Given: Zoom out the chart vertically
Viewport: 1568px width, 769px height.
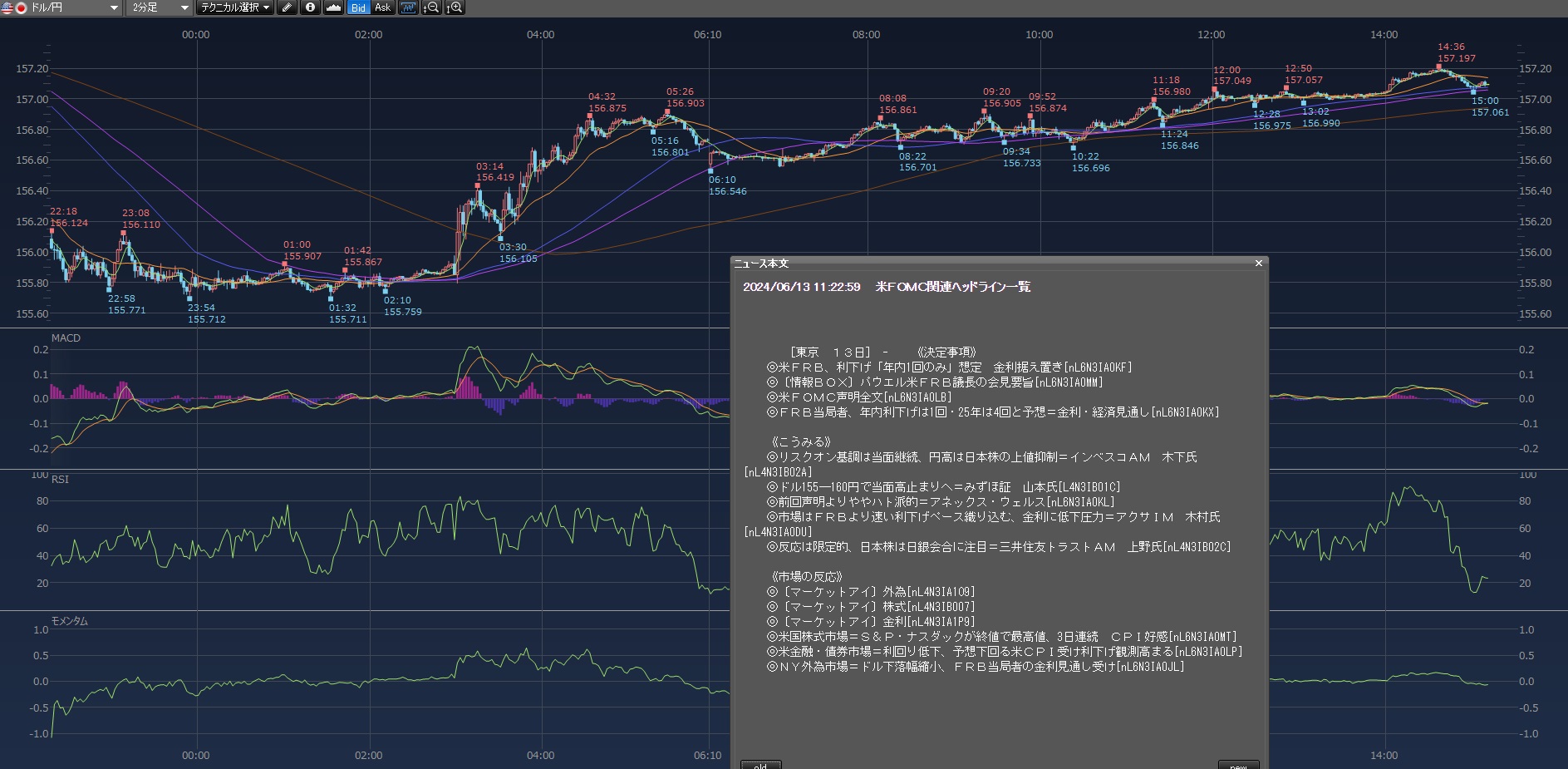Looking at the screenshot, I should click(431, 7).
